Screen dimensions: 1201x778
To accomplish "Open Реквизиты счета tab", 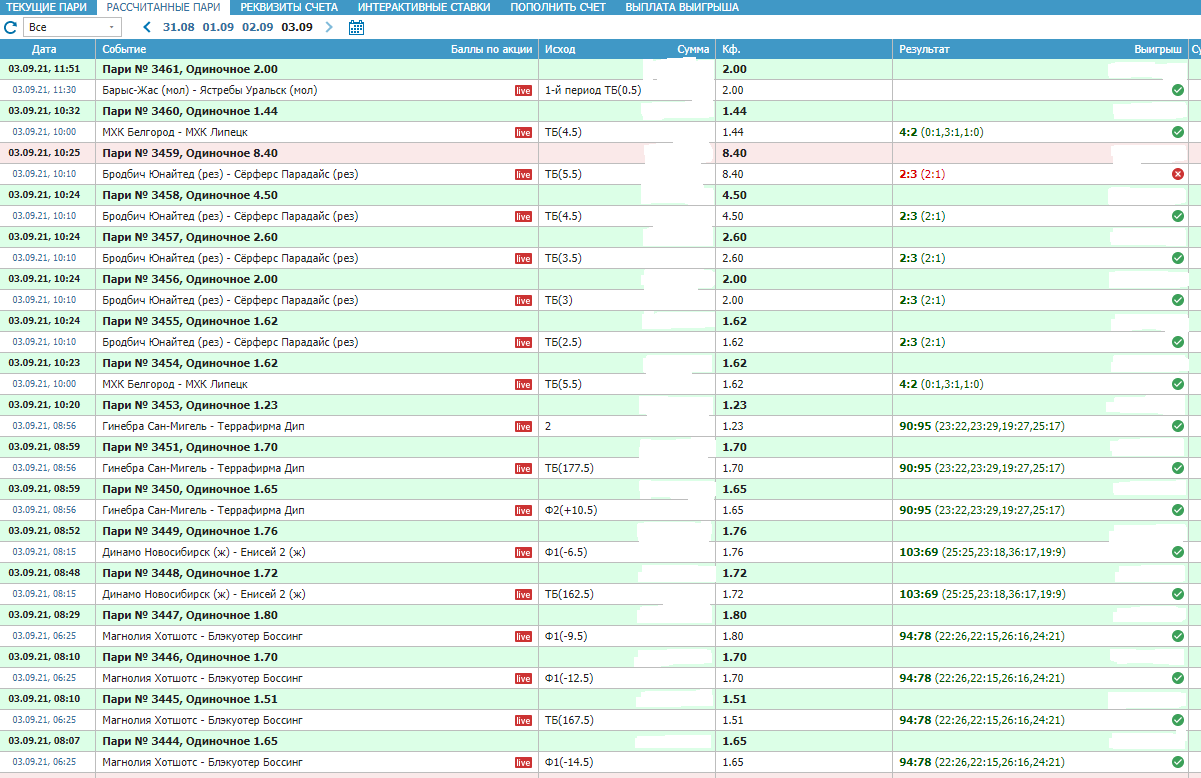I will (288, 7).
